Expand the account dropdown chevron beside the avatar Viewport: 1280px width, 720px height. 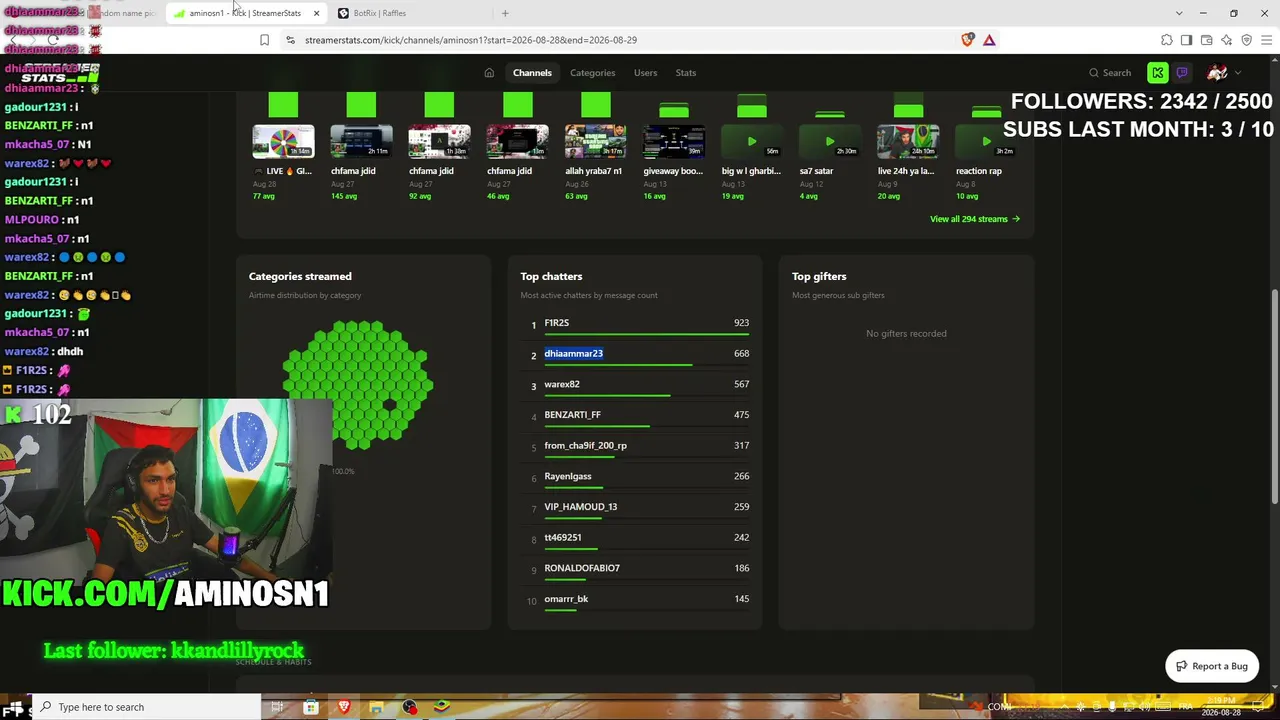1238,73
